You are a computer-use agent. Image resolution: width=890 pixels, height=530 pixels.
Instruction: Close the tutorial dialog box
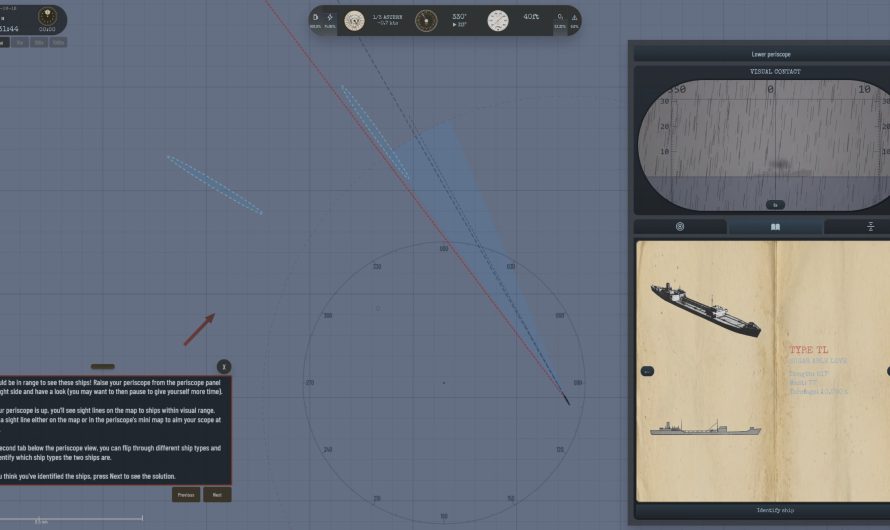(224, 367)
